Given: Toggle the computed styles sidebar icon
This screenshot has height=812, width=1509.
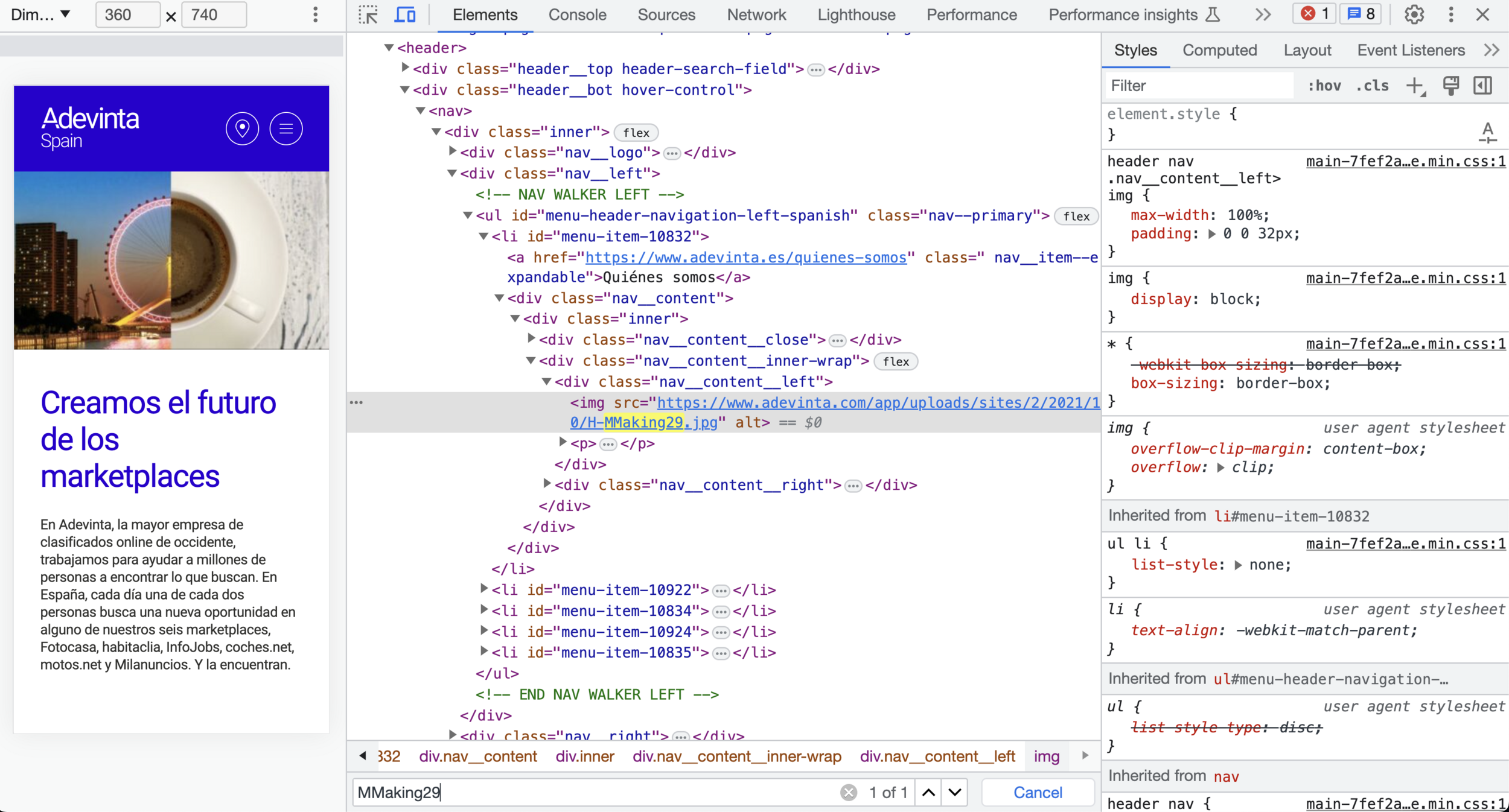Looking at the screenshot, I should click(1483, 86).
